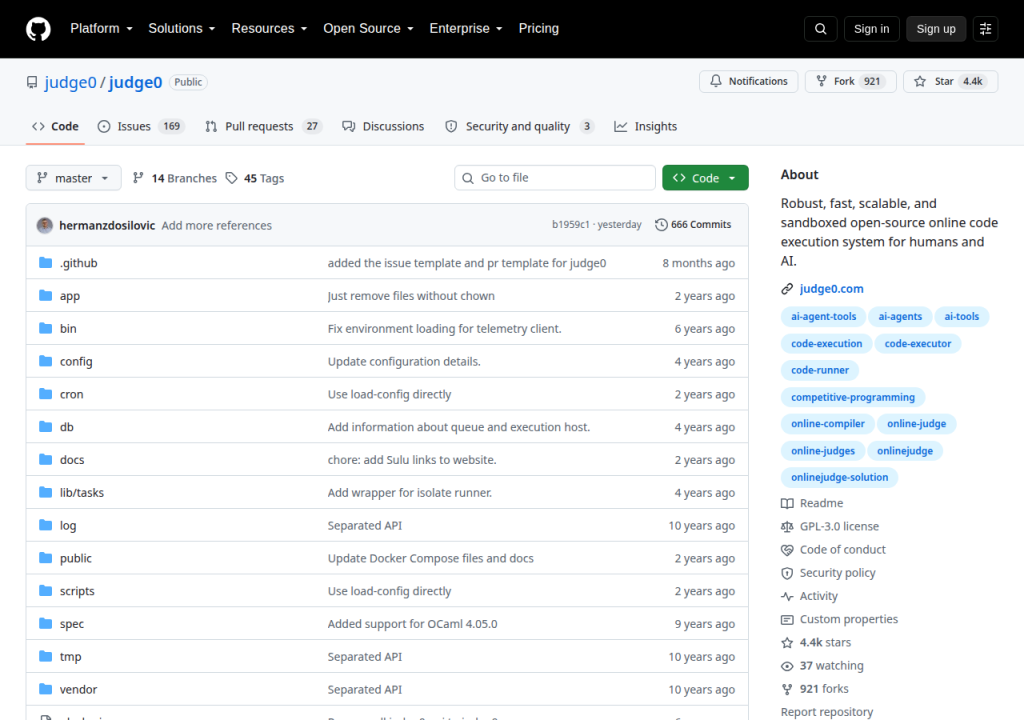Expand the Platform menu

point(101,29)
